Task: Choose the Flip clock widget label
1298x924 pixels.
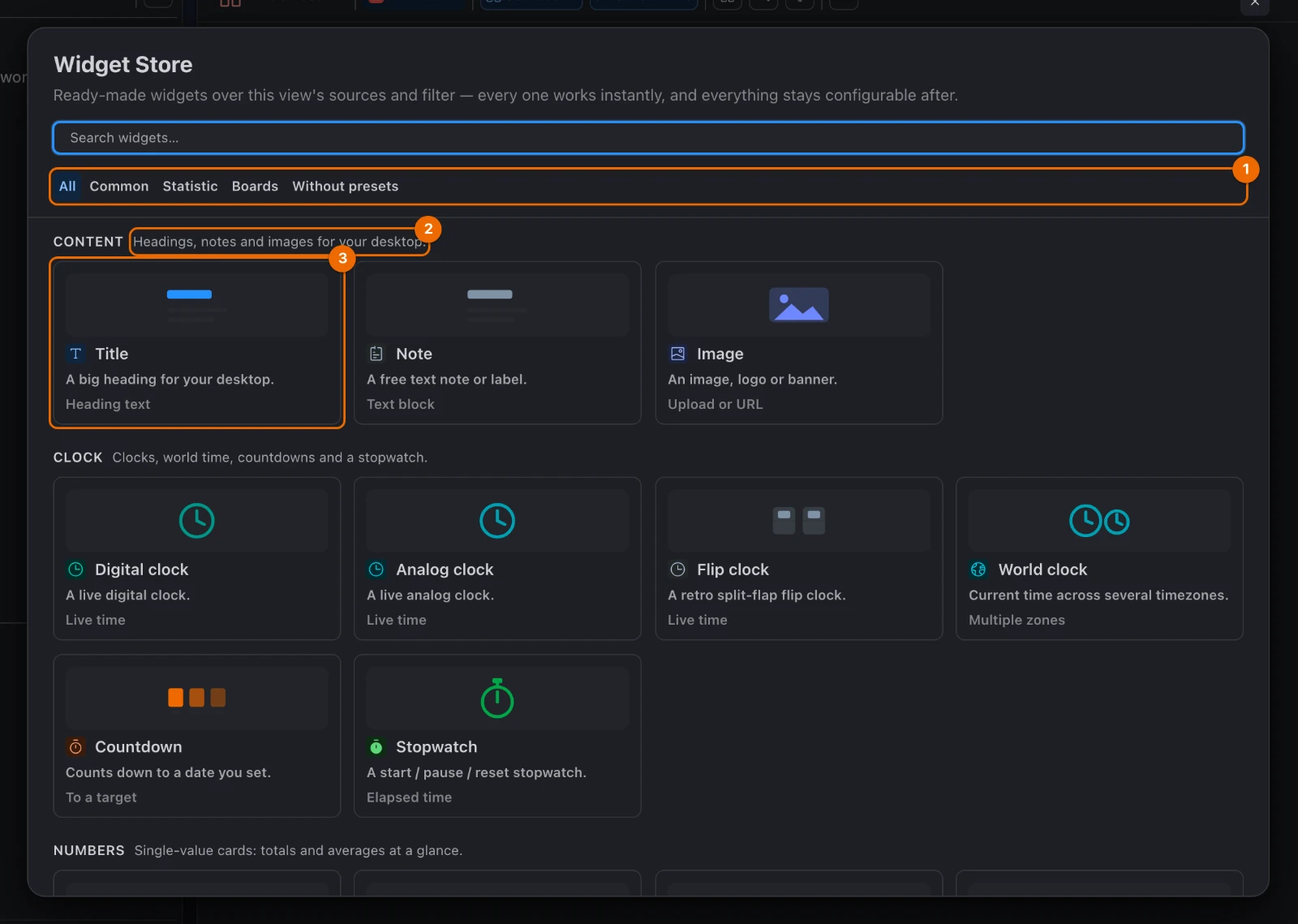Action: point(733,569)
